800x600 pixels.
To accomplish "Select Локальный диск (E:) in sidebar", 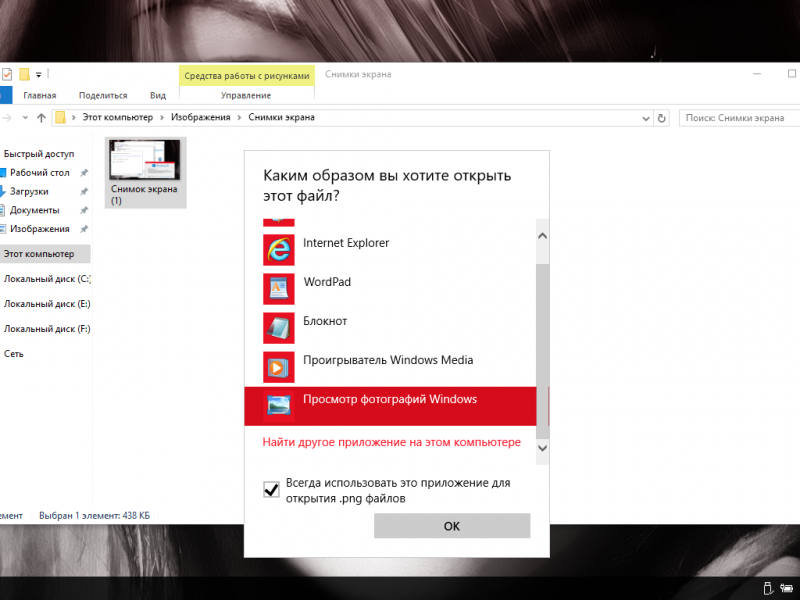I will [x=46, y=304].
